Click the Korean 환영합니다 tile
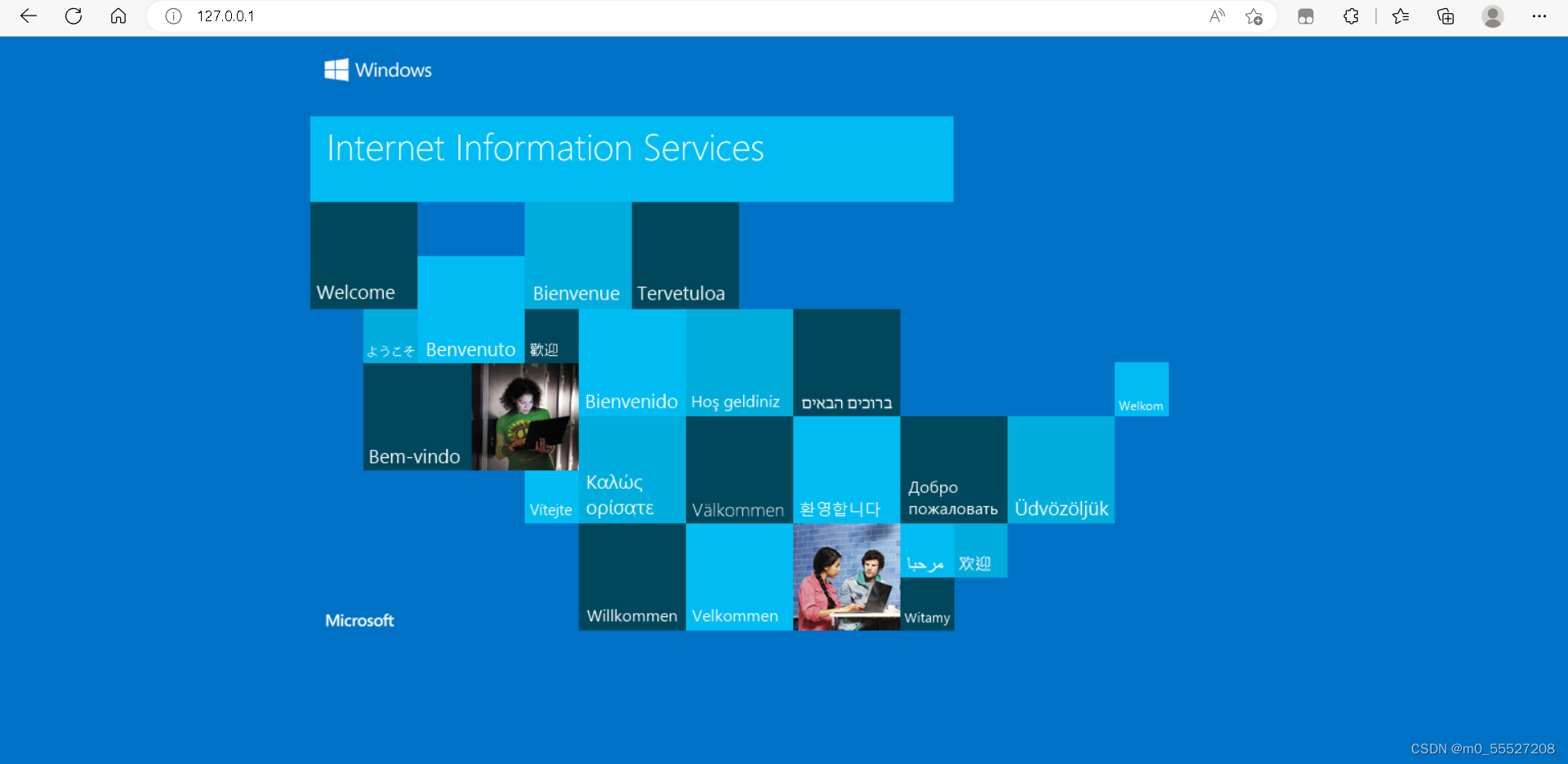The width and height of the screenshot is (1568, 764). (x=847, y=470)
